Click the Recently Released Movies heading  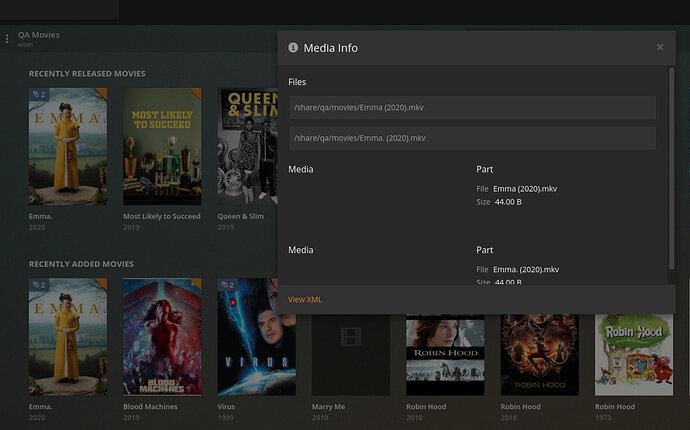tap(87, 74)
